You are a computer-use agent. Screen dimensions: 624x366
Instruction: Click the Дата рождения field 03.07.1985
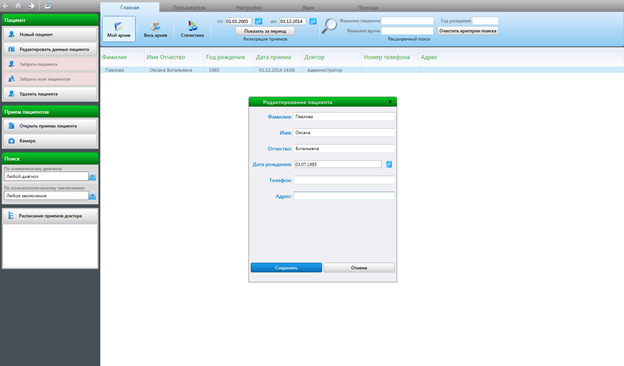pos(337,164)
